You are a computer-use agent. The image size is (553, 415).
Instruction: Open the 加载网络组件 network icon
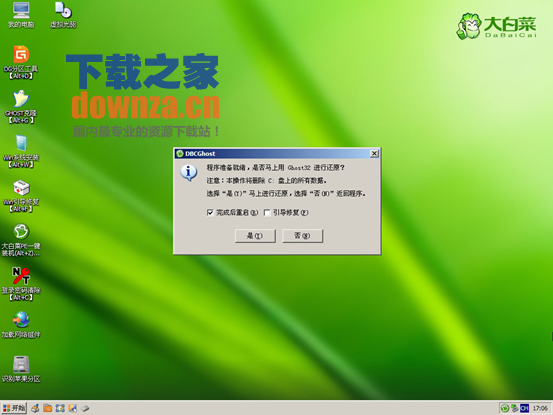[21, 325]
